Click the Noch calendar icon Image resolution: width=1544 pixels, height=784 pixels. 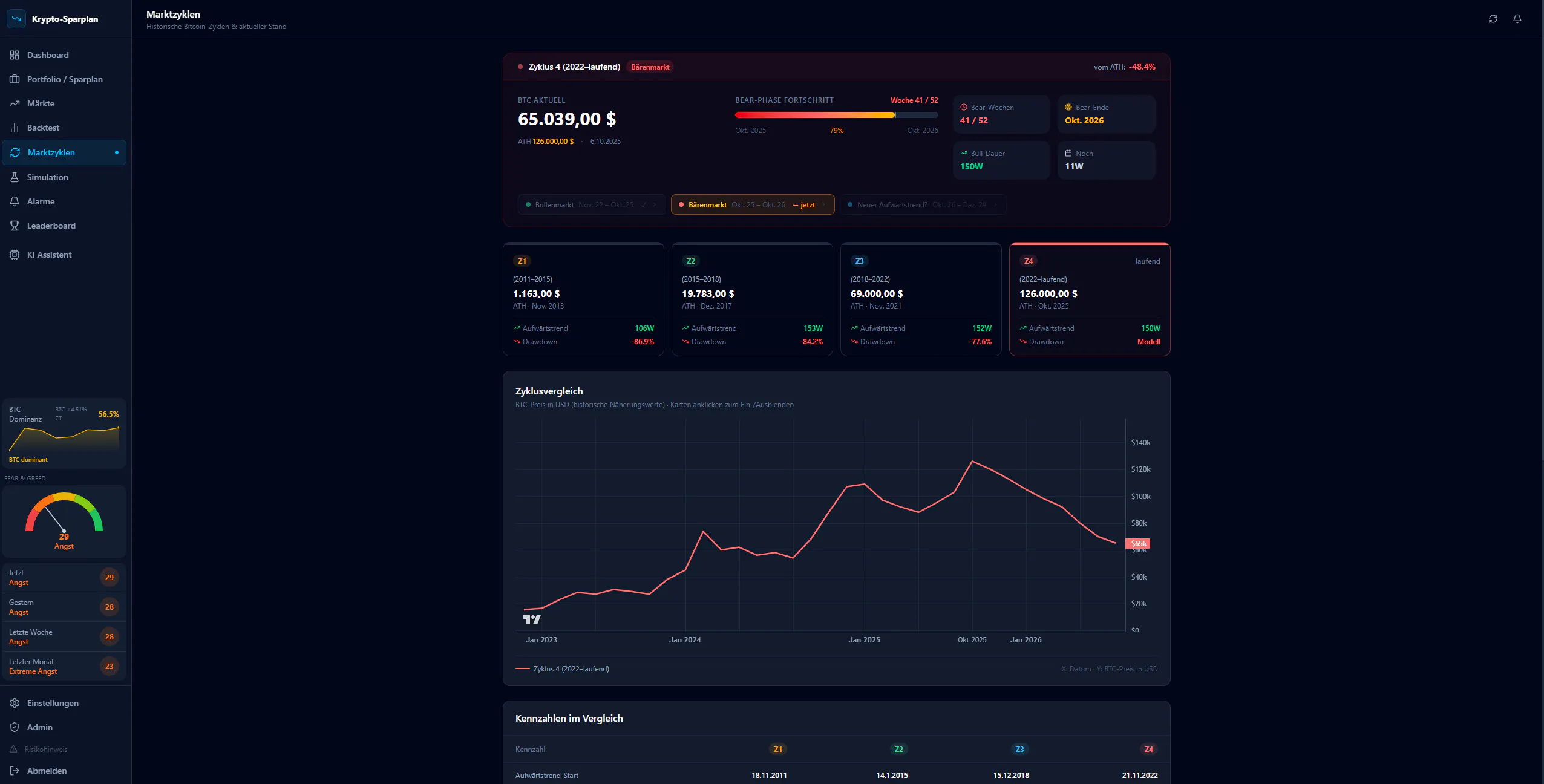(1068, 153)
